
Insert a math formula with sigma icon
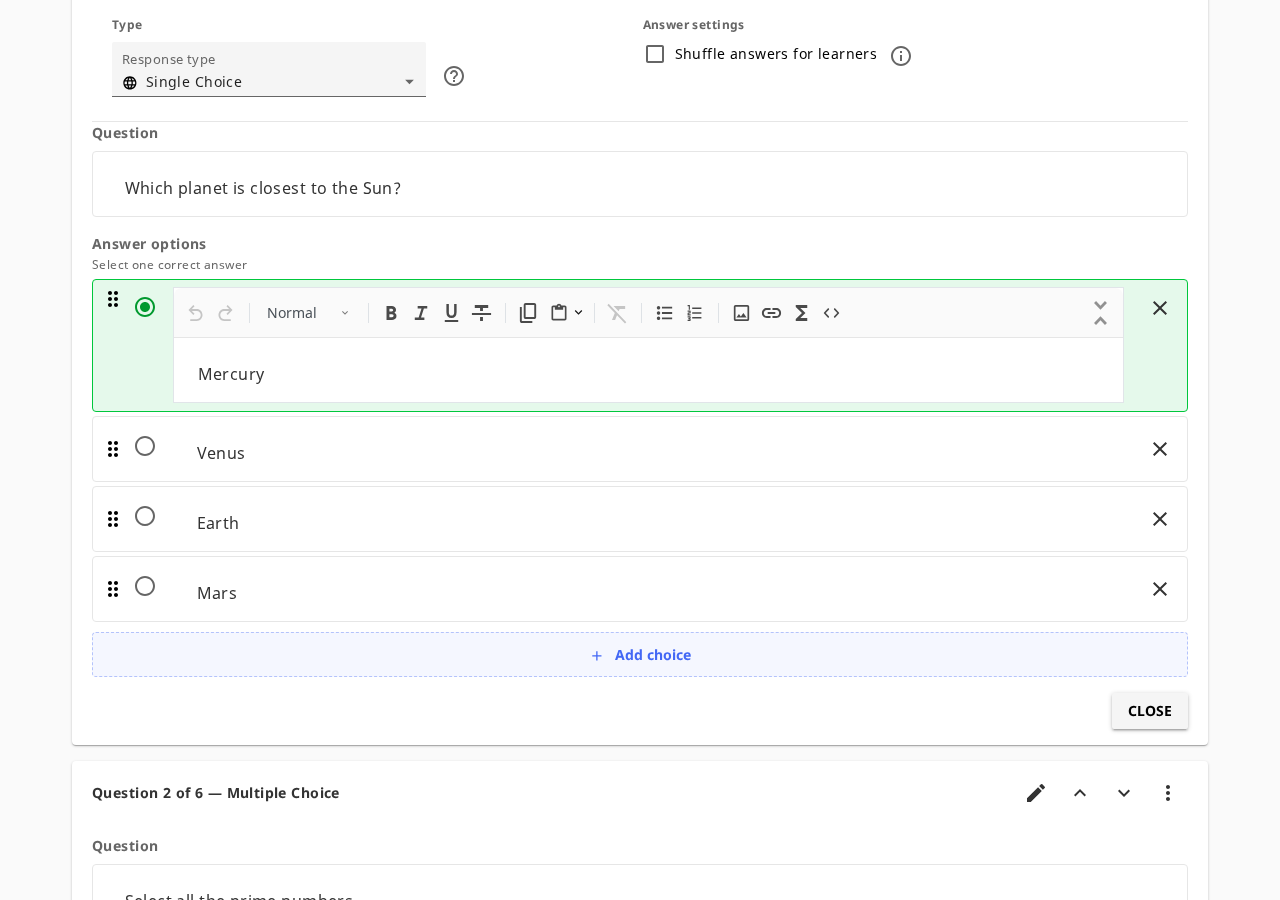click(801, 313)
